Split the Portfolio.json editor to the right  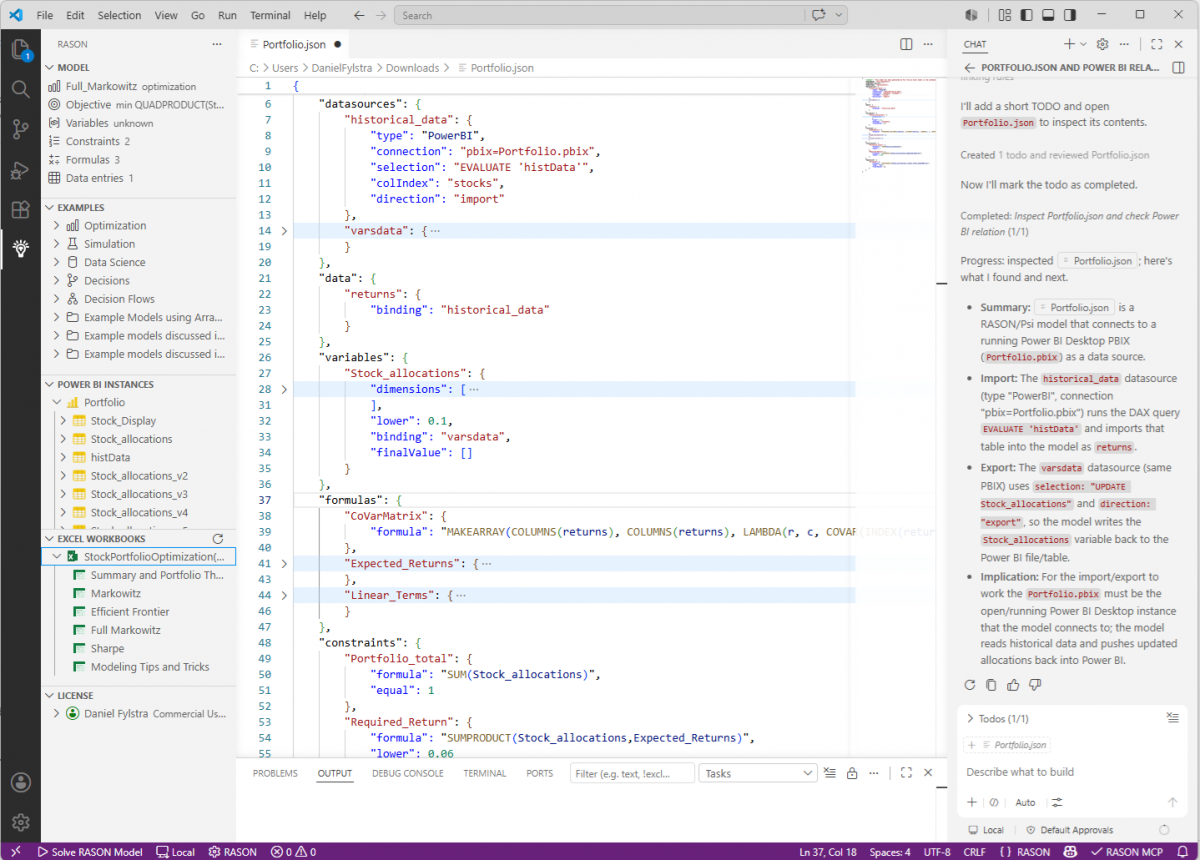(906, 44)
